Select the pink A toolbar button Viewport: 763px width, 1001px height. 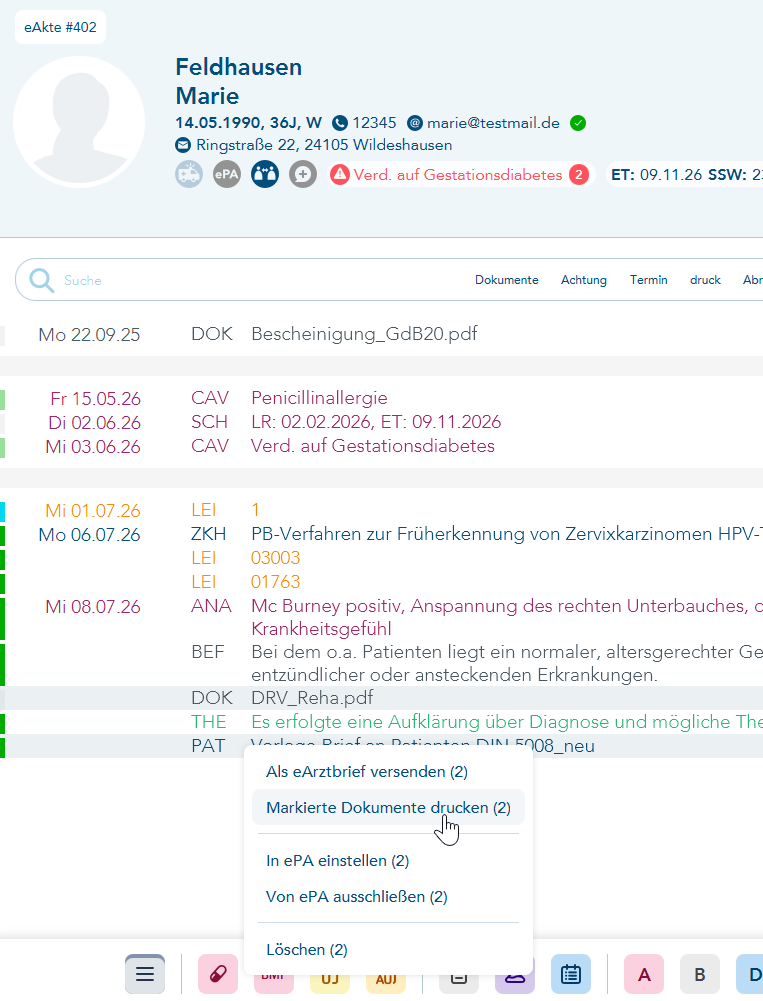pyautogui.click(x=644, y=974)
